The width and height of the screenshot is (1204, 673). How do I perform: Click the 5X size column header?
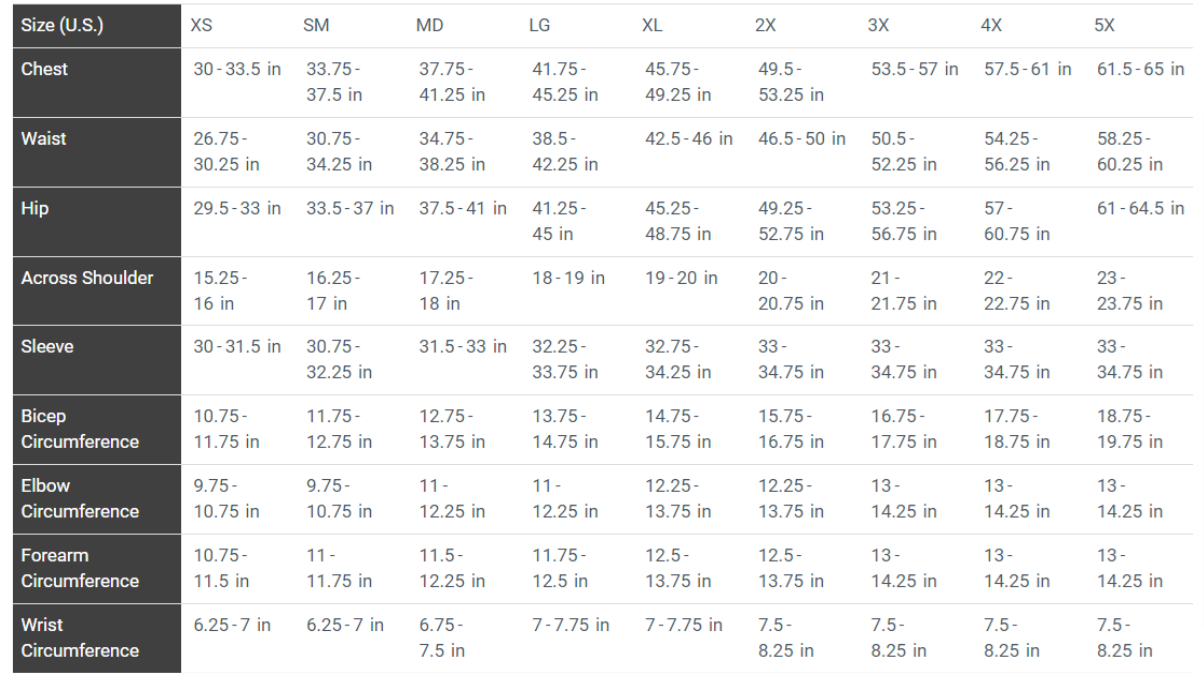(x=1105, y=25)
